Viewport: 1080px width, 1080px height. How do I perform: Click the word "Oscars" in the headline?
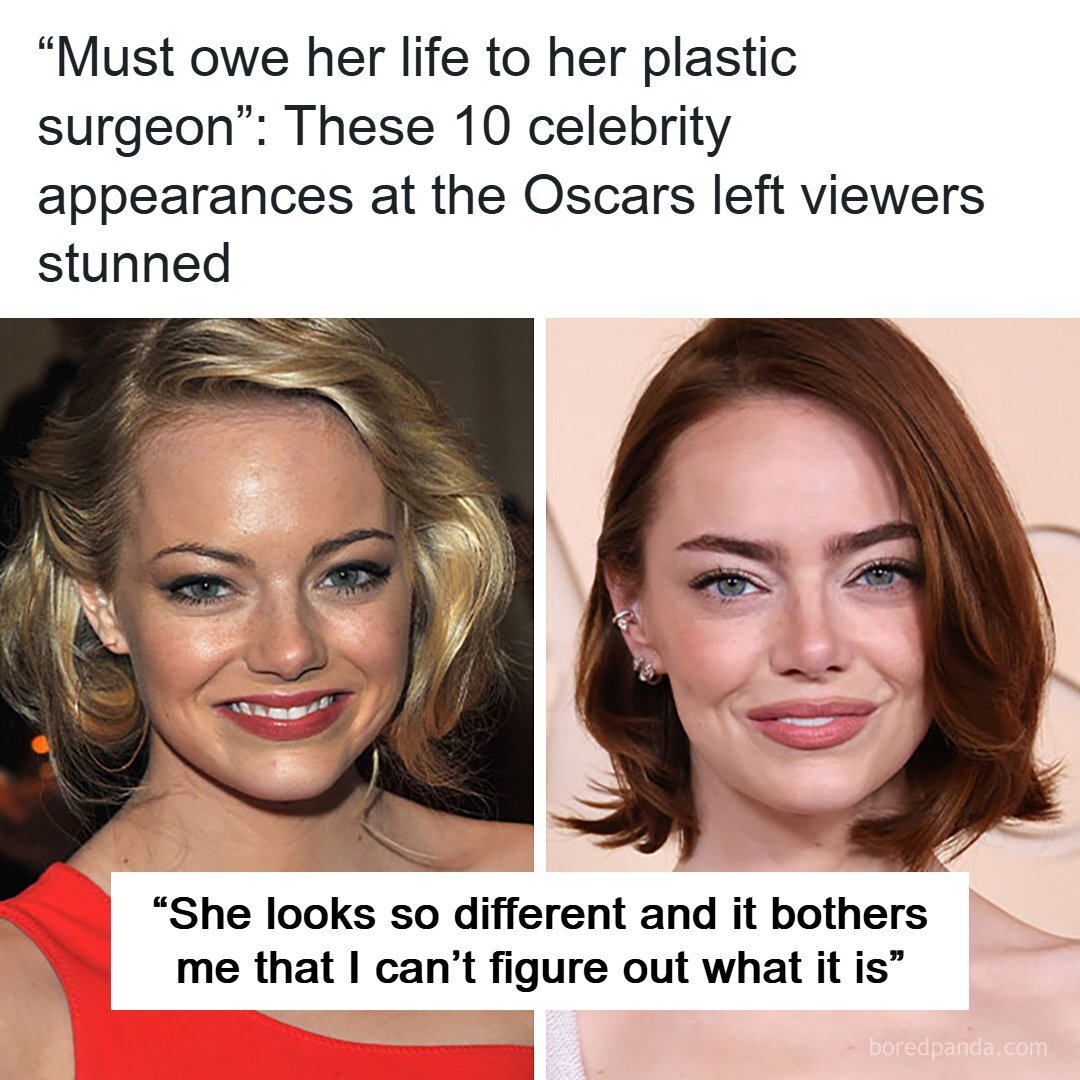point(609,196)
